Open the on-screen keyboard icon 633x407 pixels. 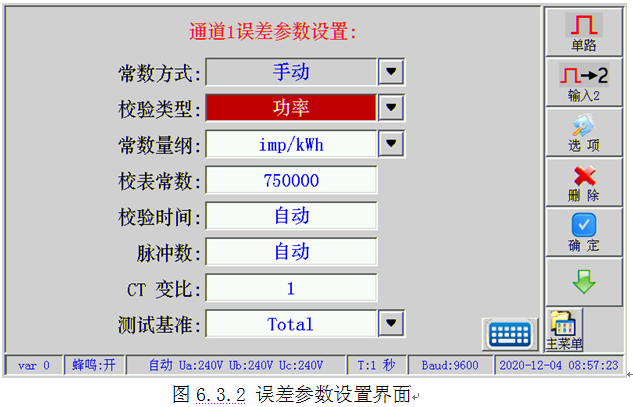pos(510,334)
